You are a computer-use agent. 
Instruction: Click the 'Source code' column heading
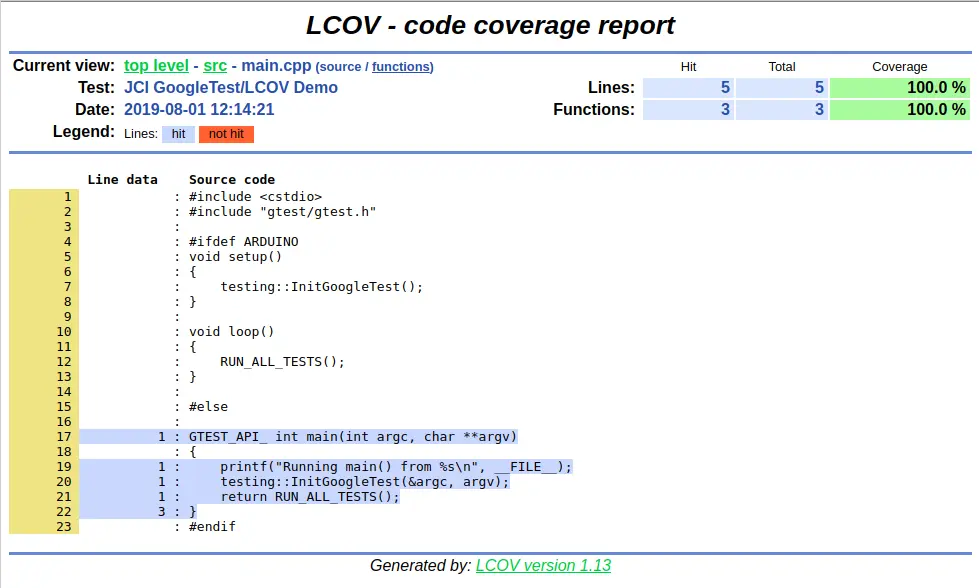pyautogui.click(x=232, y=179)
